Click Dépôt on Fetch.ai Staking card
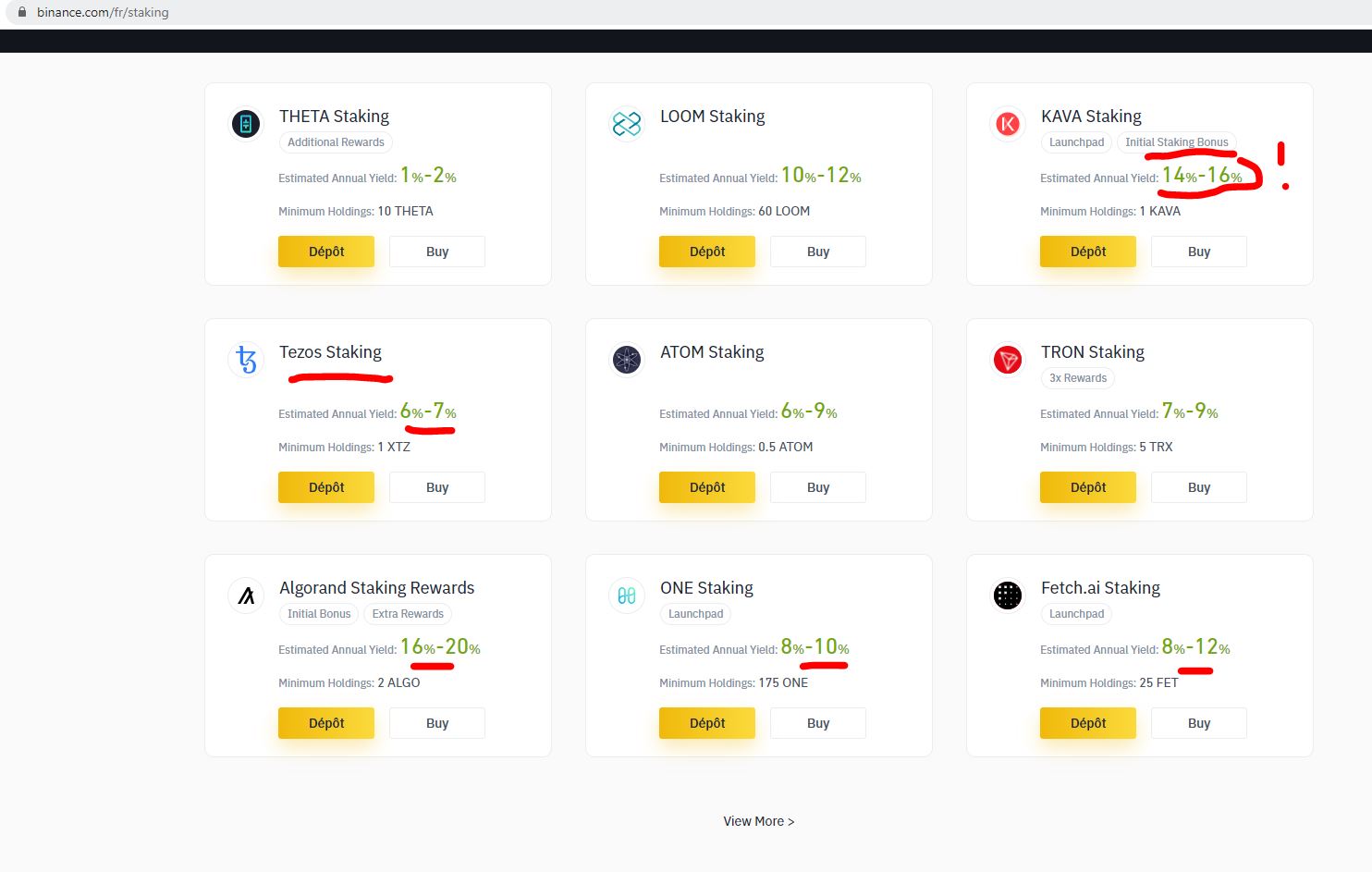The image size is (1372, 872). click(1088, 723)
